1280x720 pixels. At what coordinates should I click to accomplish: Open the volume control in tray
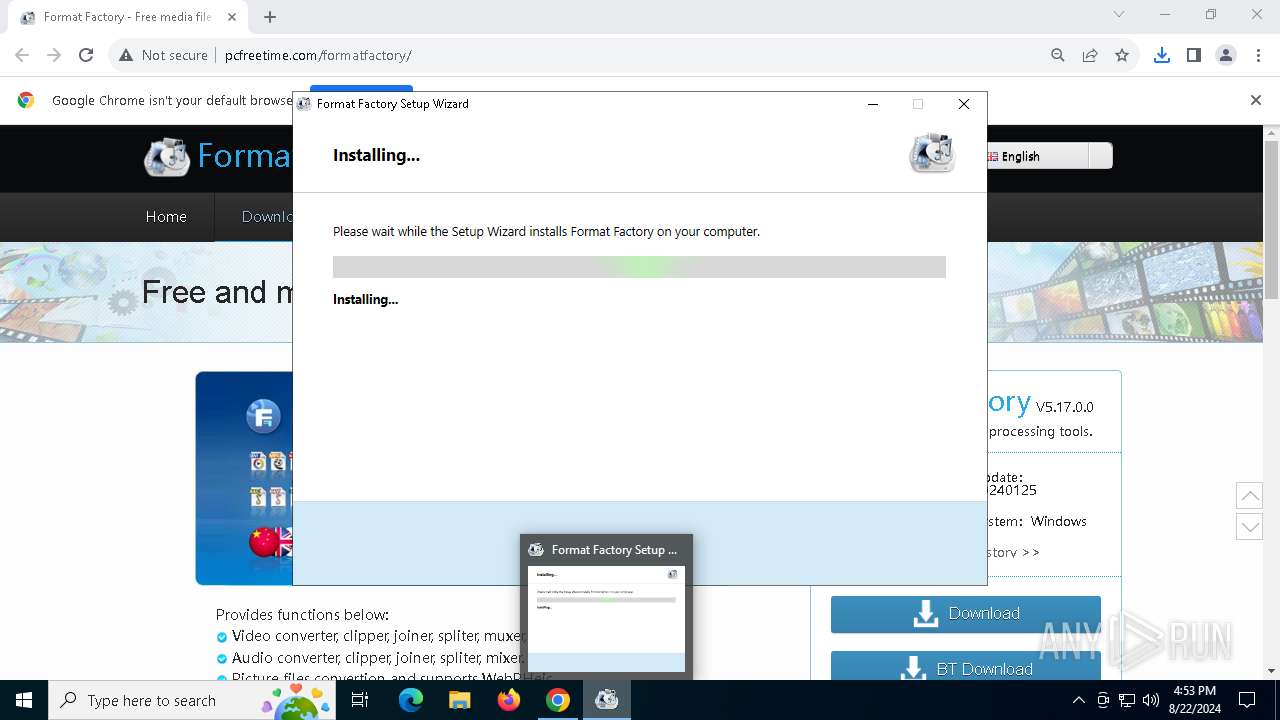point(1151,700)
